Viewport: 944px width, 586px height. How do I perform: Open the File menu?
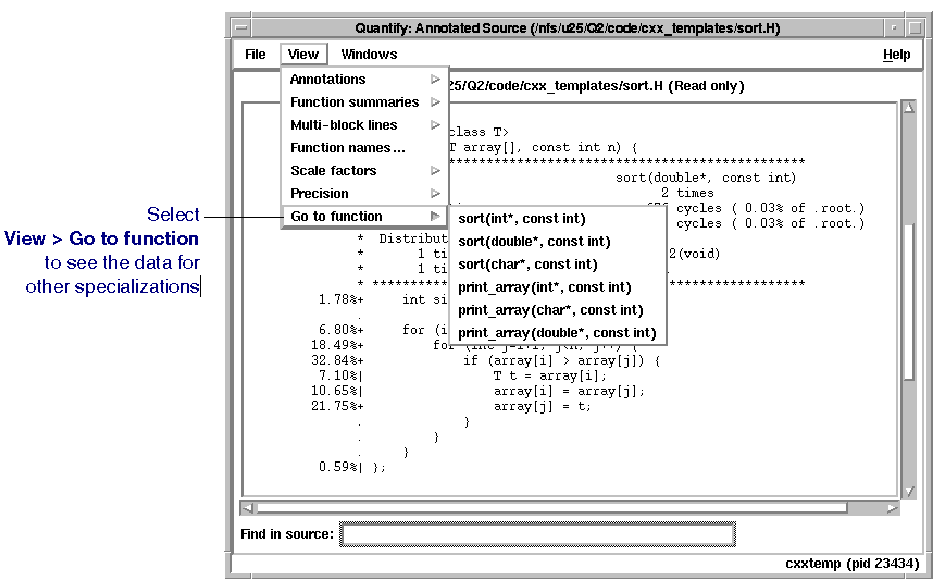(x=255, y=54)
